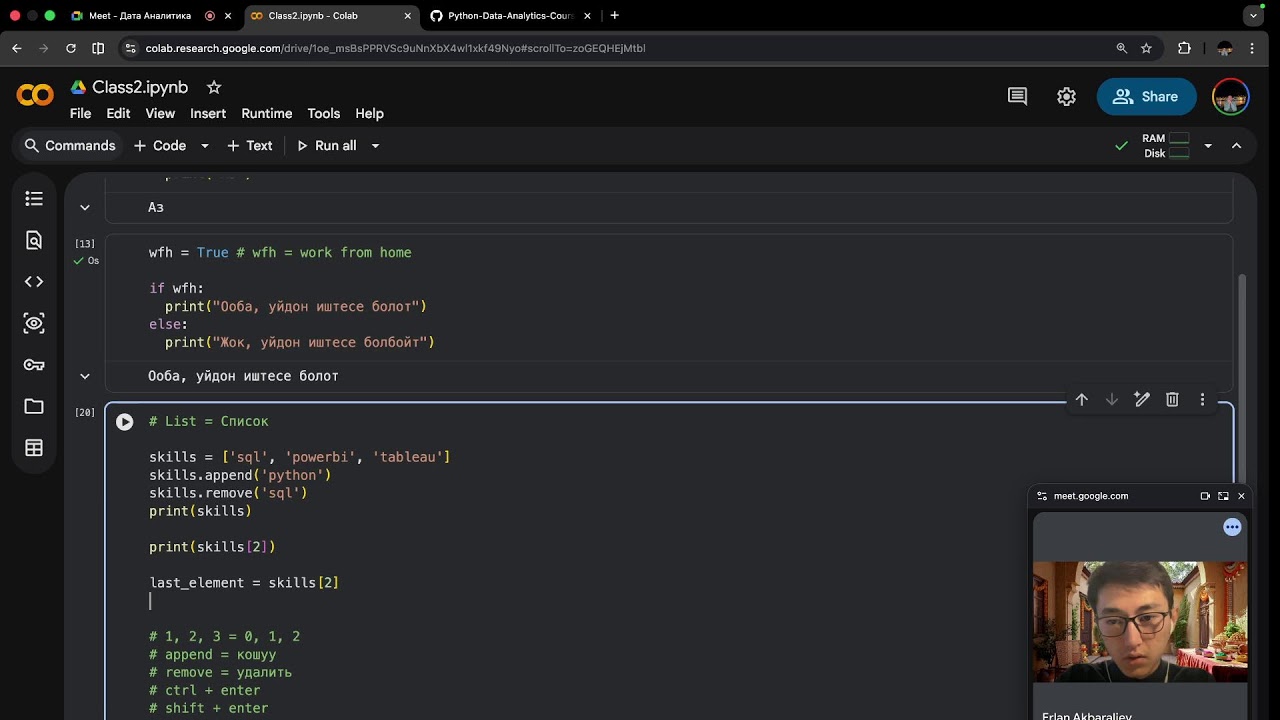Open the code snippets panel
The width and height of the screenshot is (1280, 720).
tap(34, 282)
